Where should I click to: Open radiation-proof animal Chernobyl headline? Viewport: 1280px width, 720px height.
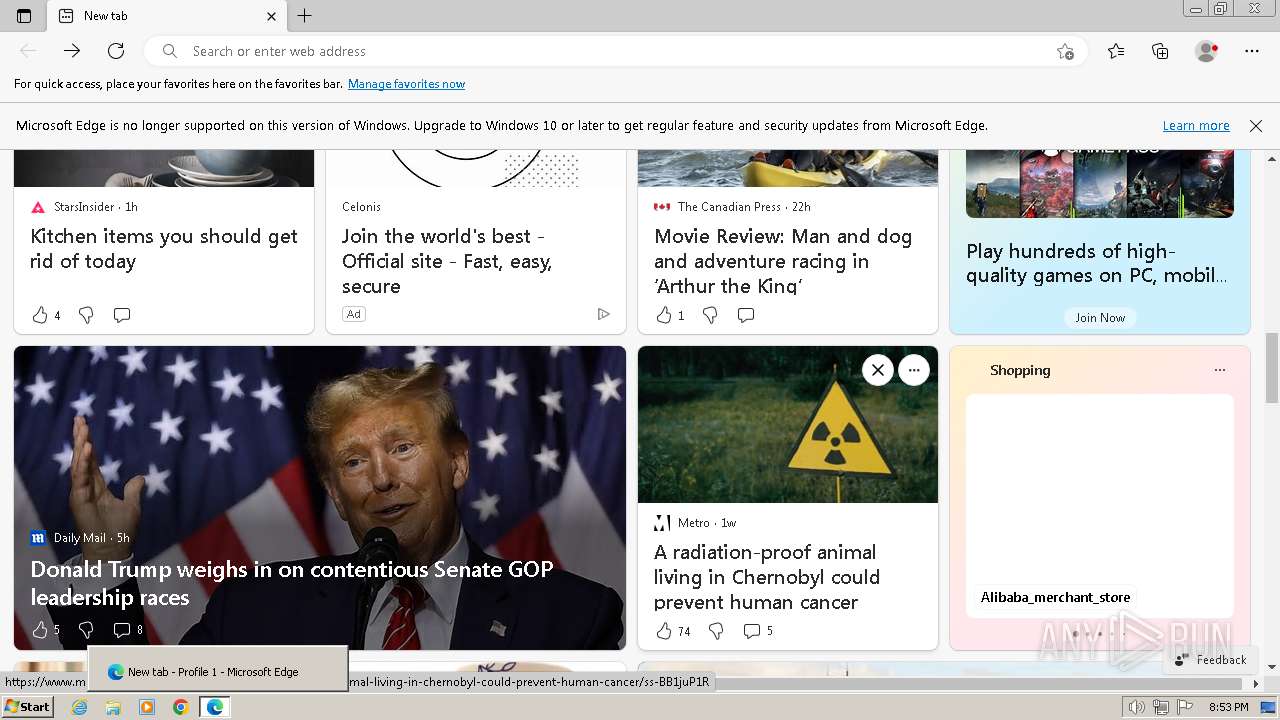(767, 577)
